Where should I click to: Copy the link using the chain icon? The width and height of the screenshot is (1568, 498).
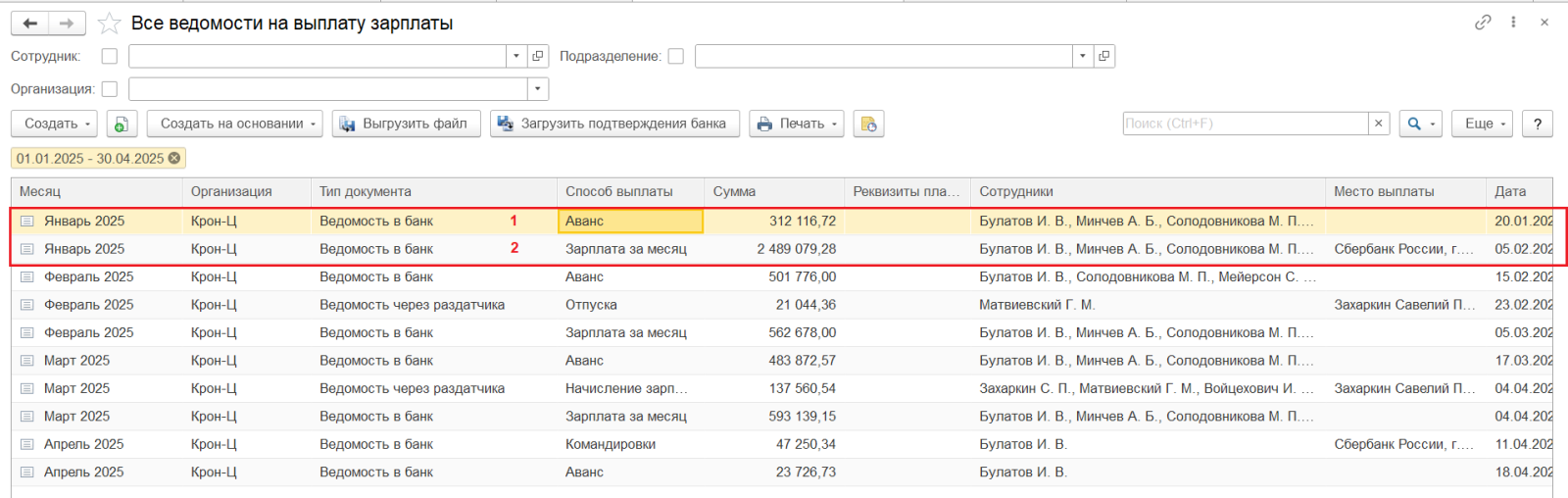pos(1483,23)
